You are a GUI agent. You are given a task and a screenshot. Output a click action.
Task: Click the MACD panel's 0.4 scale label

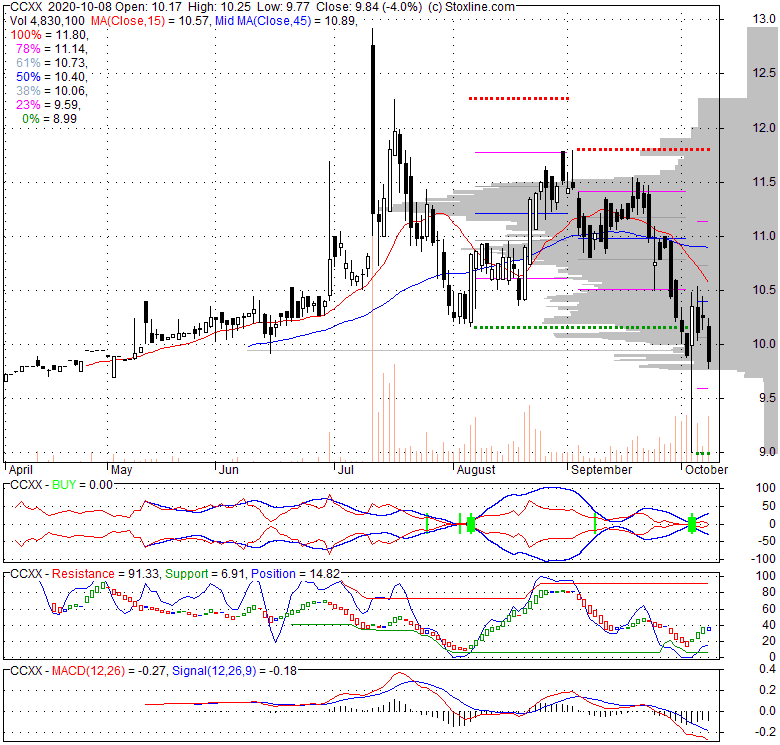click(767, 669)
